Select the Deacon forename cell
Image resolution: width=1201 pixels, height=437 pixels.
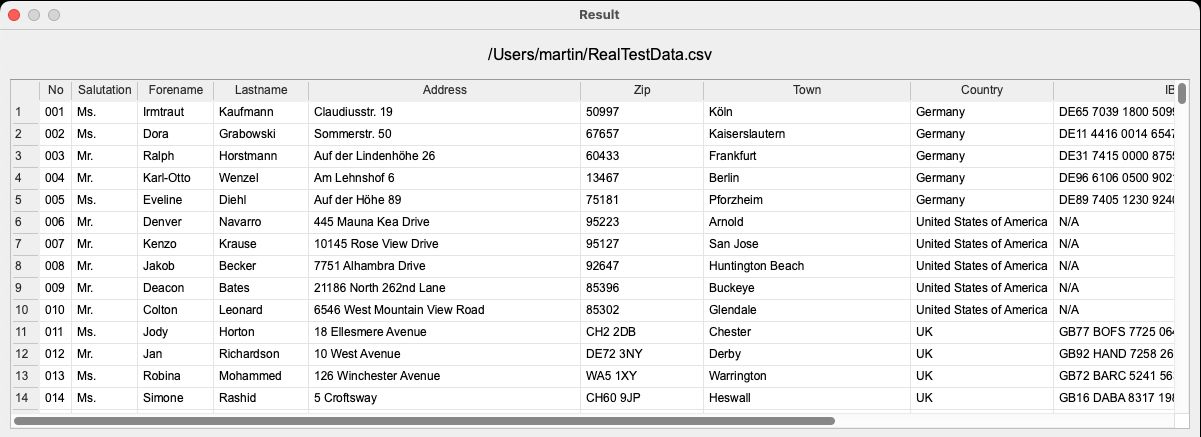175,288
